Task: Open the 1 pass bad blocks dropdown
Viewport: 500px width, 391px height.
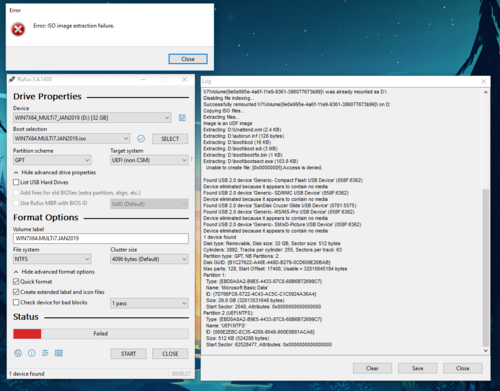Action: click(149, 303)
